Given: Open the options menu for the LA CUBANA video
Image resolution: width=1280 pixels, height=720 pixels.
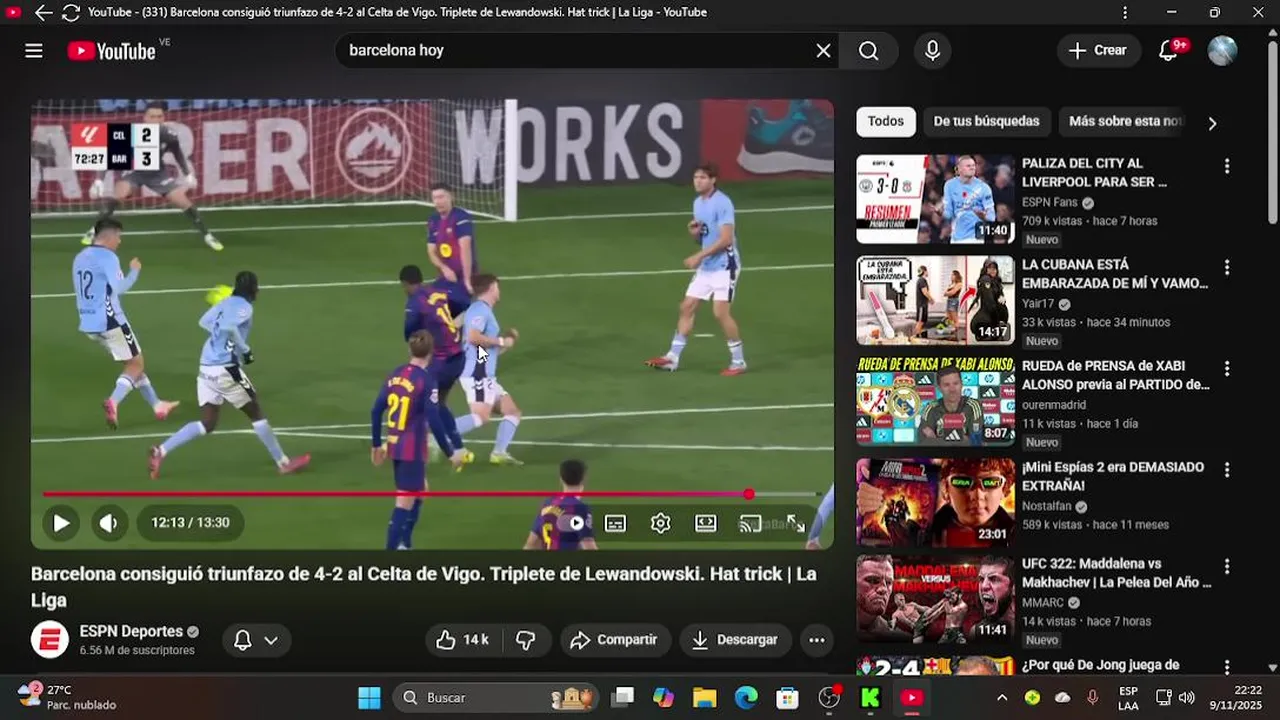Looking at the screenshot, I should pyautogui.click(x=1227, y=267).
